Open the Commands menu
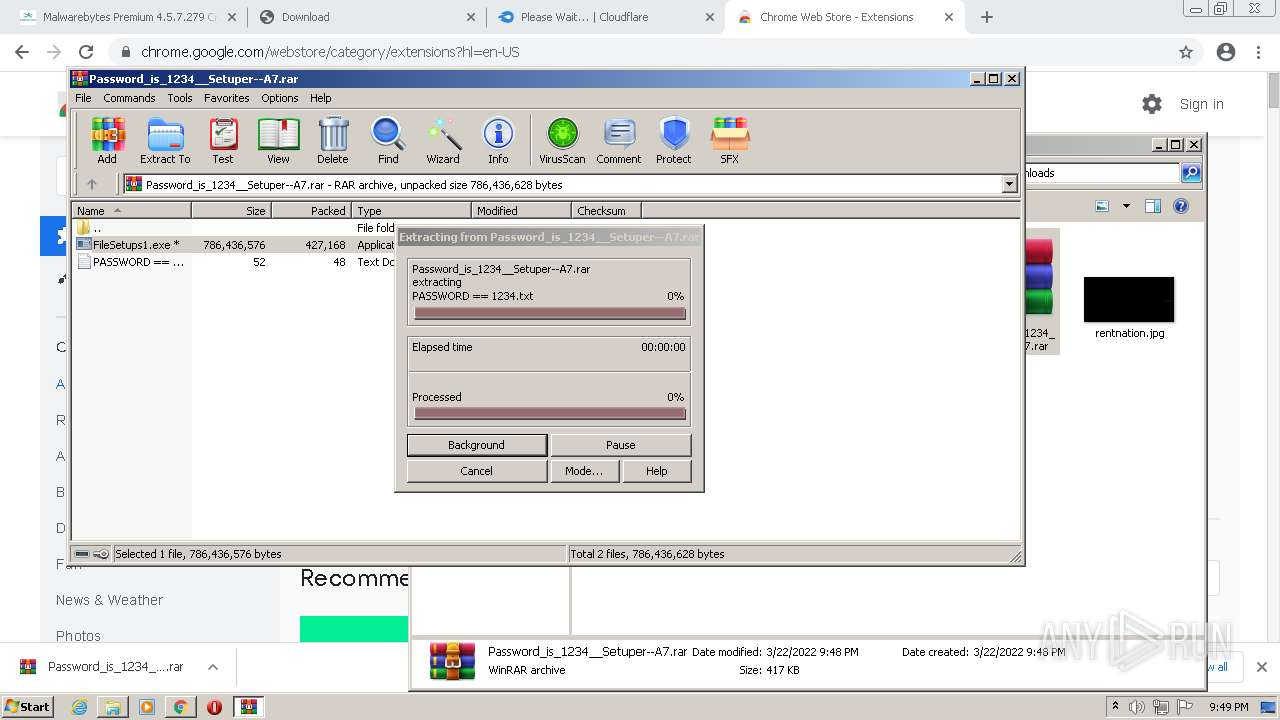The width and height of the screenshot is (1280, 720). (x=129, y=98)
